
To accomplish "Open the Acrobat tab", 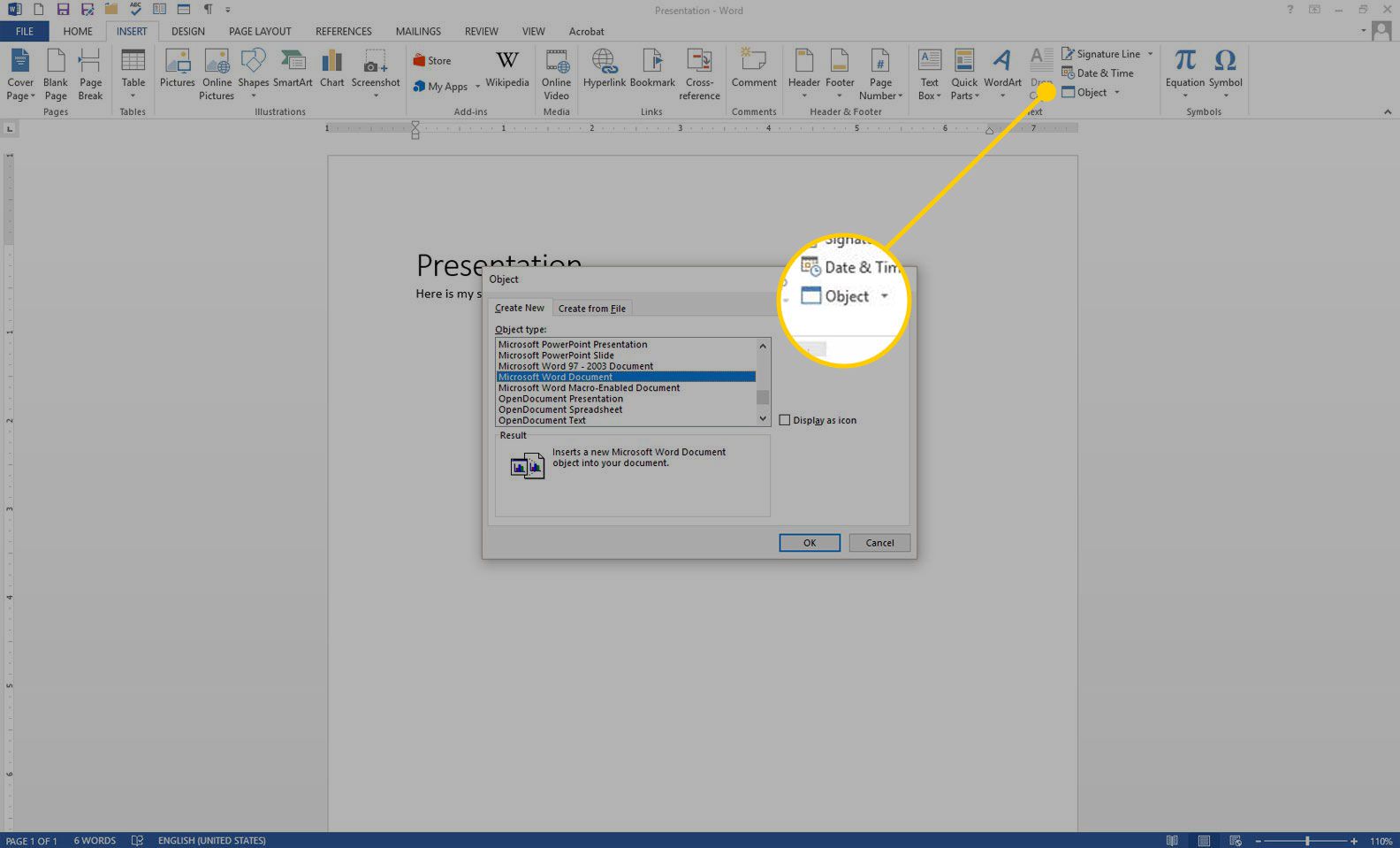I will 586,31.
